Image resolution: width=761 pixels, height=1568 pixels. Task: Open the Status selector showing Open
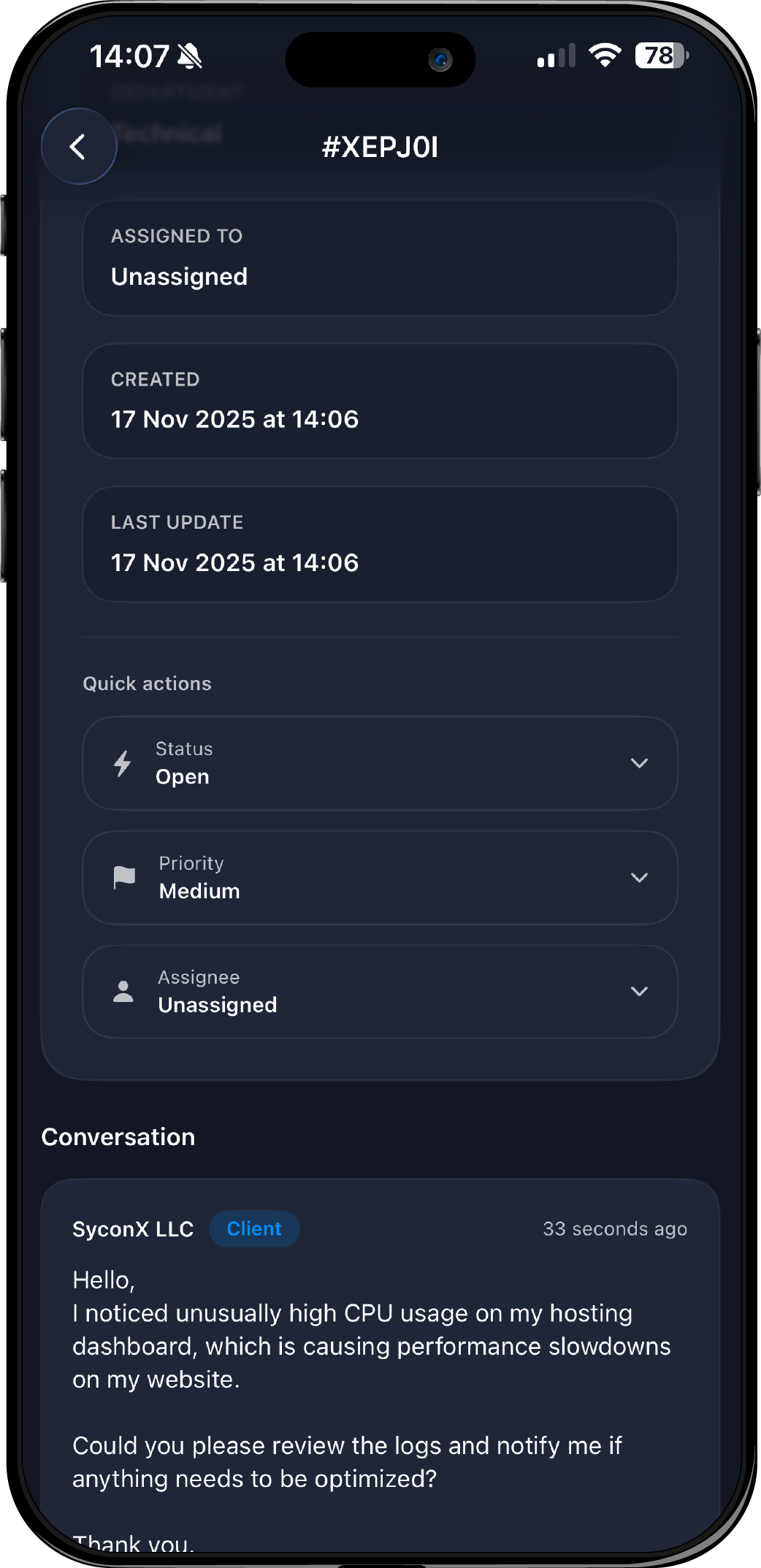coord(380,763)
